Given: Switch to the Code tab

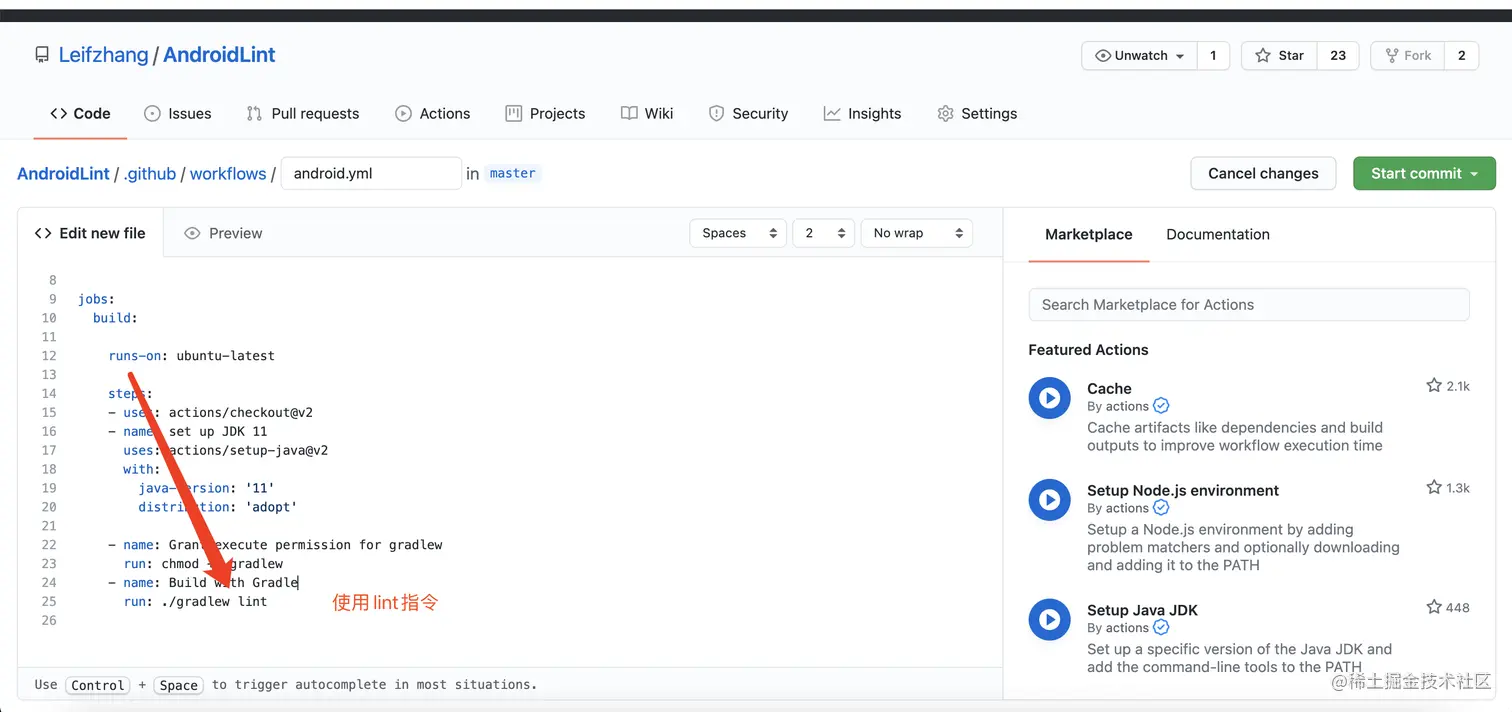Looking at the screenshot, I should pos(80,114).
